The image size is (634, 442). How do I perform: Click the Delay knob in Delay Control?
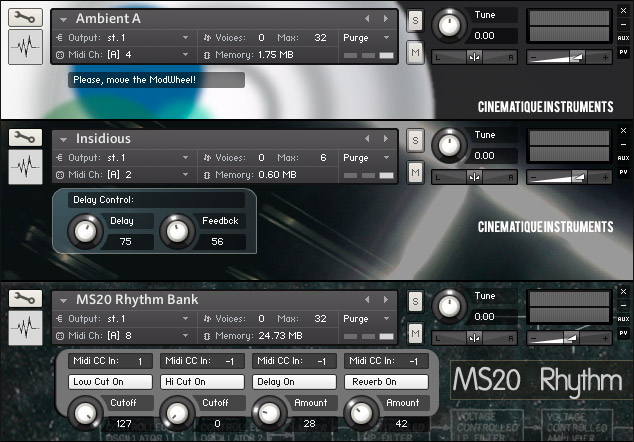click(85, 231)
